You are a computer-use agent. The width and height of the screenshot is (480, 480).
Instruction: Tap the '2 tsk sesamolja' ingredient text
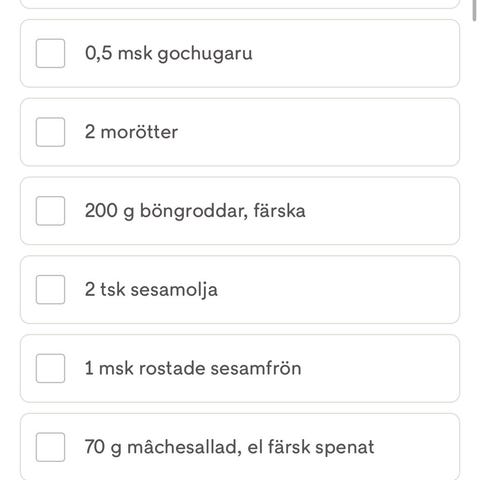(x=151, y=290)
